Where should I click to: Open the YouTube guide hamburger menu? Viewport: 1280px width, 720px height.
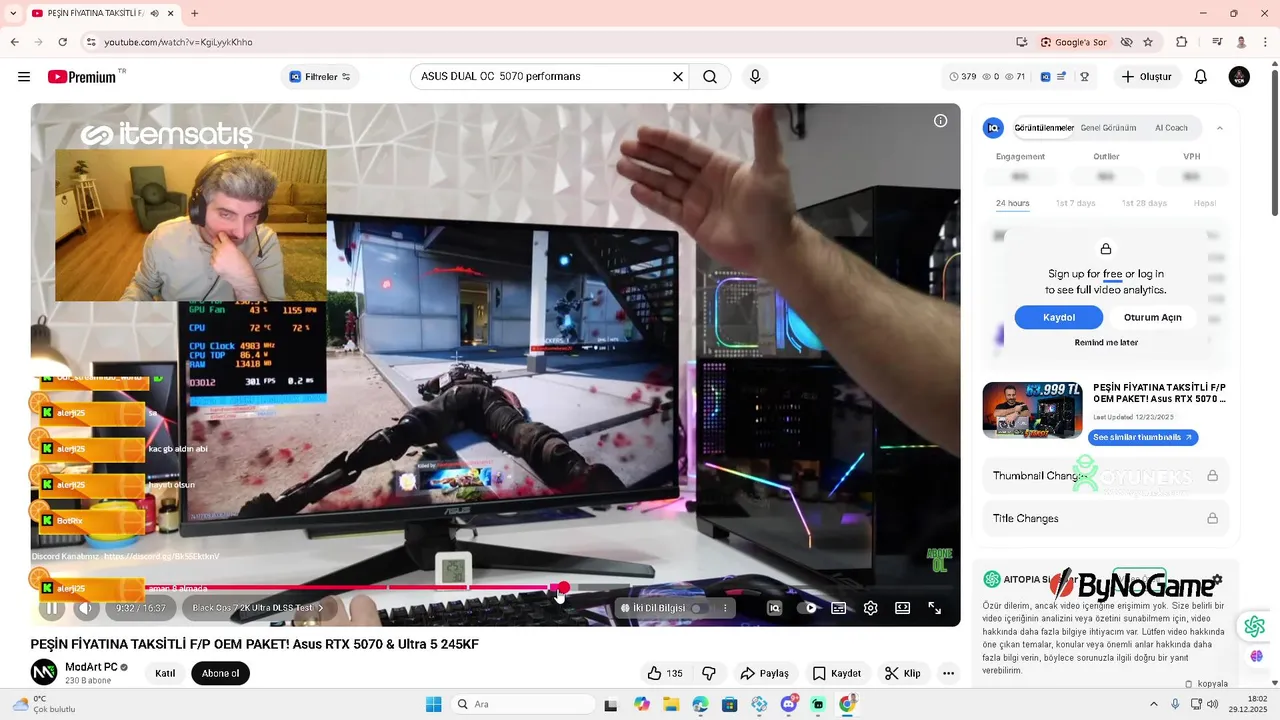coord(24,77)
